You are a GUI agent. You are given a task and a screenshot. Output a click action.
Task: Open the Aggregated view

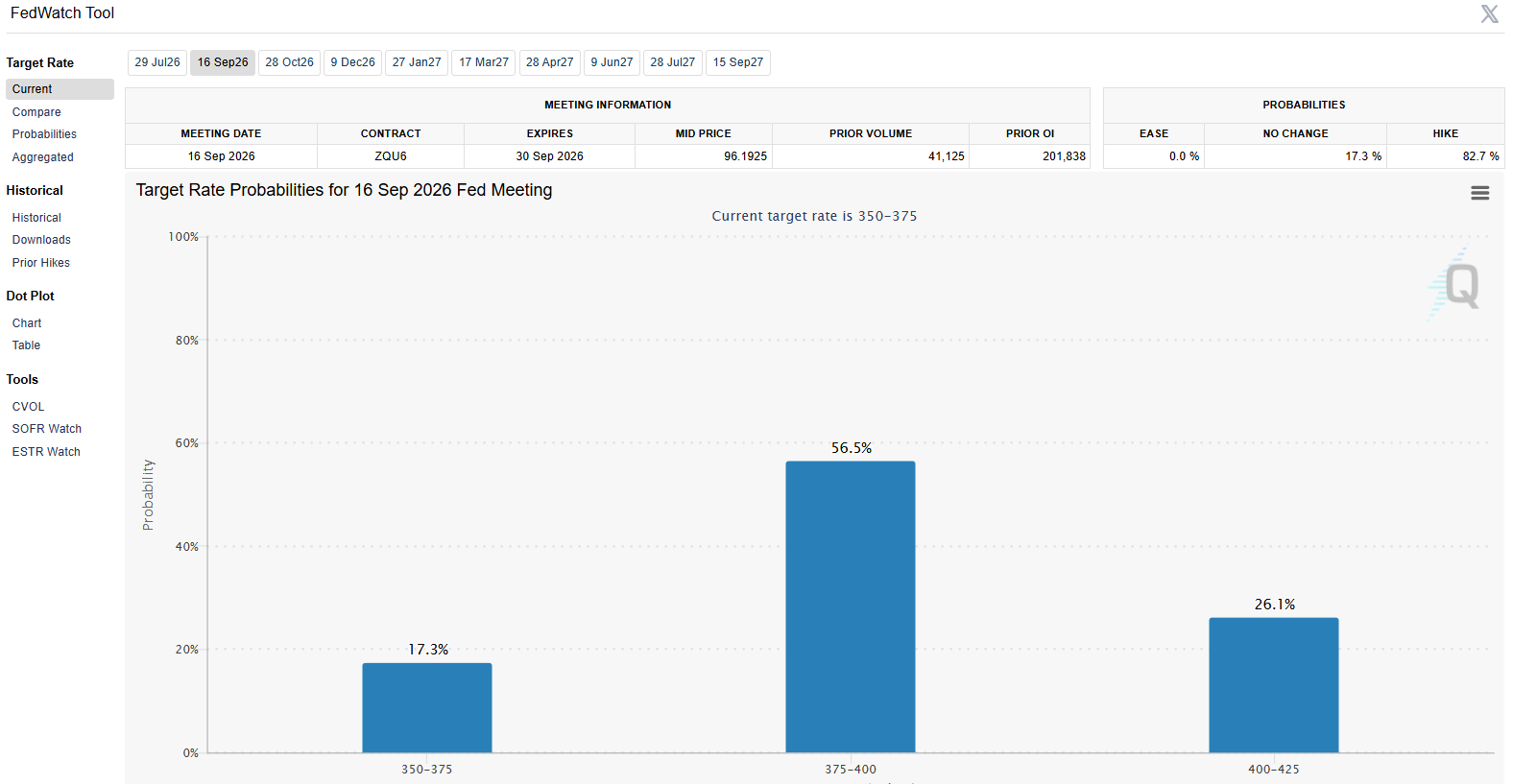pos(42,157)
